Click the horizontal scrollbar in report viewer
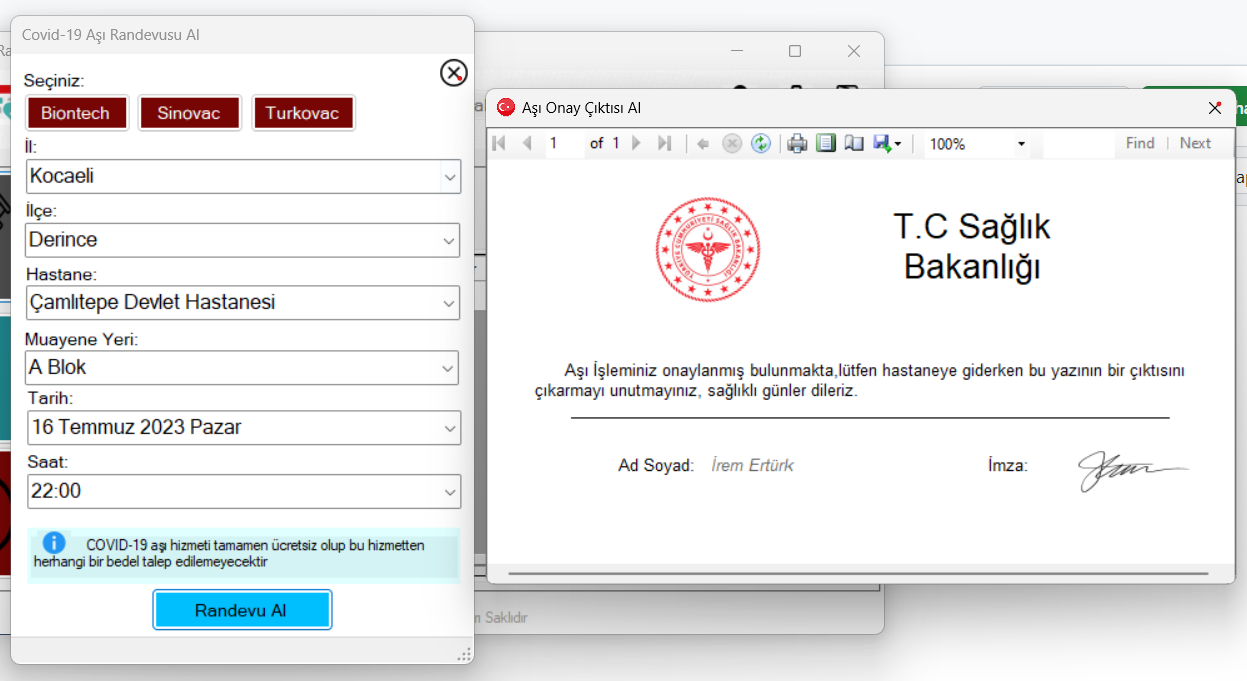This screenshot has width=1247, height=681. click(x=858, y=574)
